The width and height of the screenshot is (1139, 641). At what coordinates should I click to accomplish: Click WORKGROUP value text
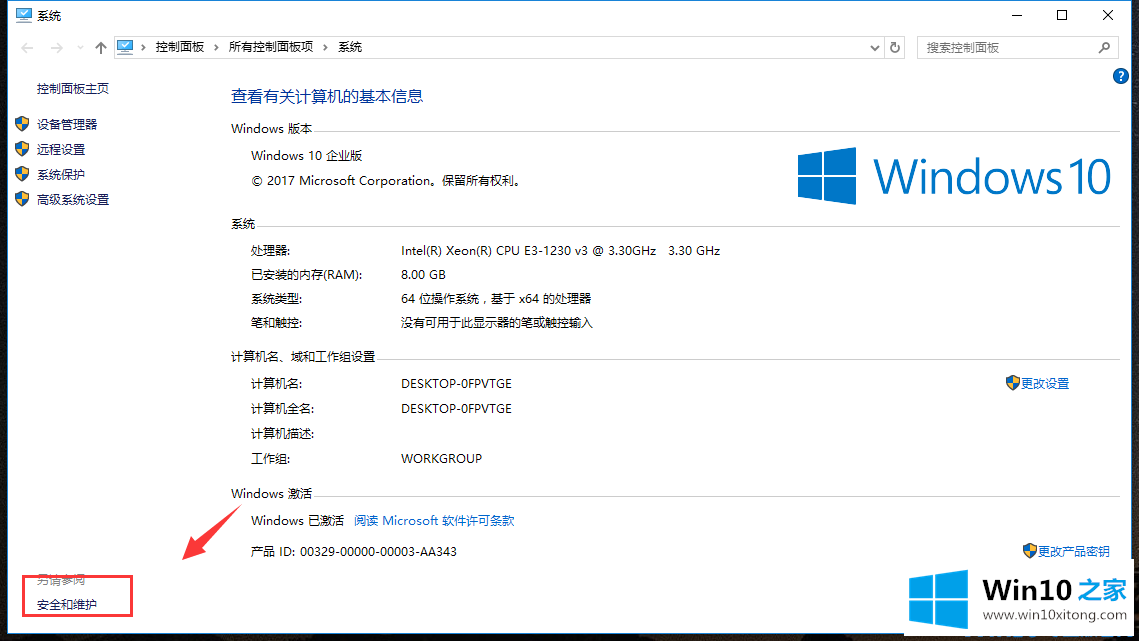coord(441,459)
